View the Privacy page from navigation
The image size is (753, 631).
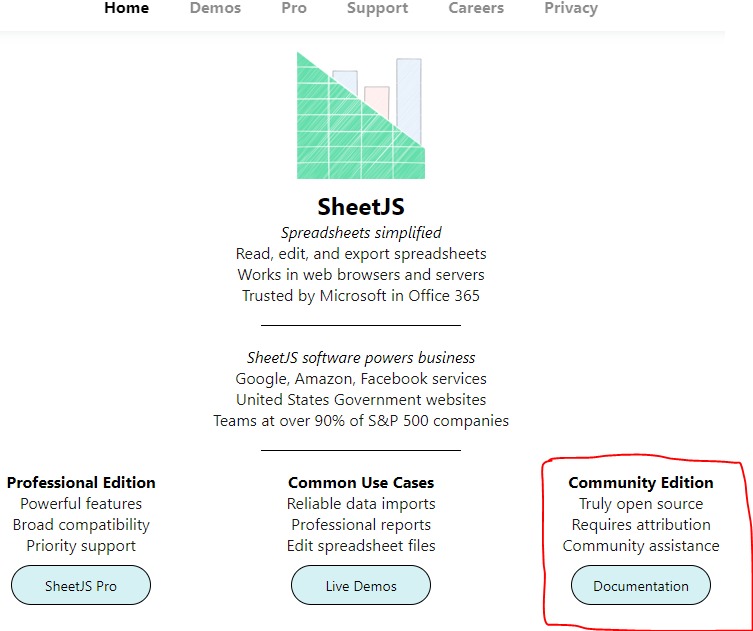pyautogui.click(x=571, y=8)
